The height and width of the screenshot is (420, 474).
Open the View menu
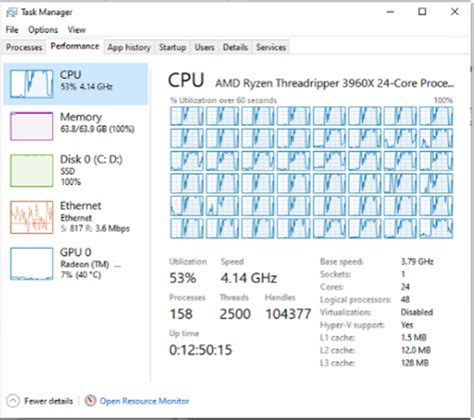[x=77, y=30]
